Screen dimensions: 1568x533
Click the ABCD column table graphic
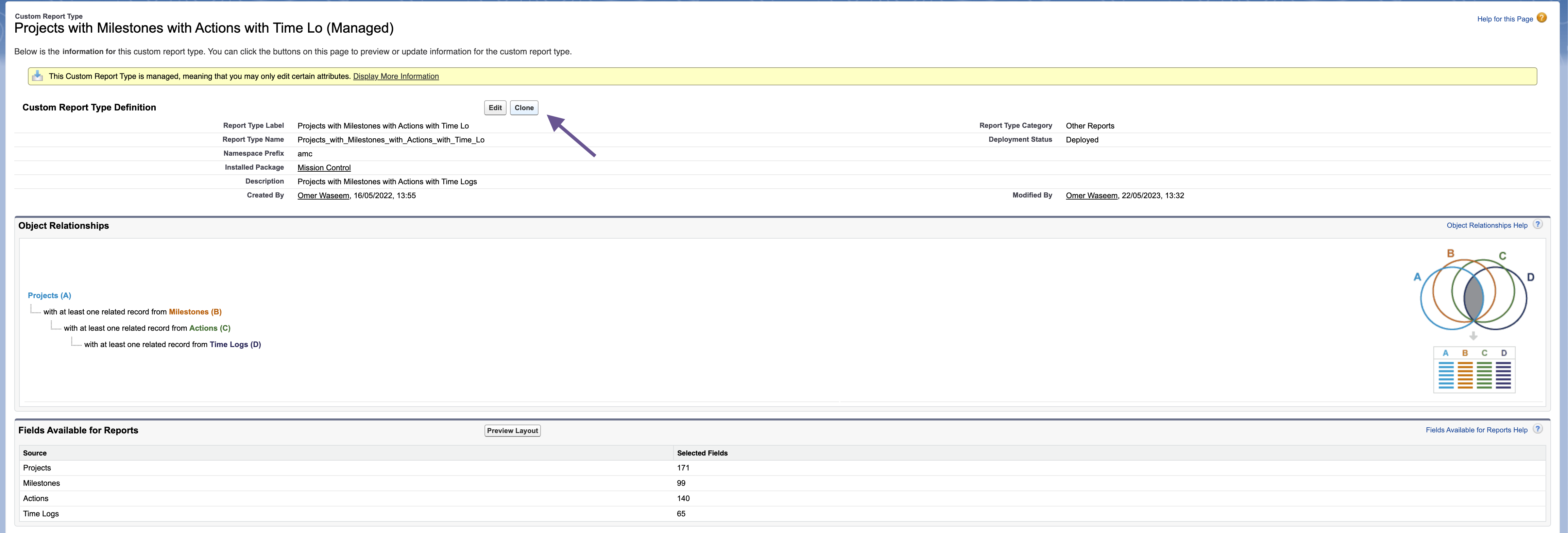click(x=1474, y=370)
